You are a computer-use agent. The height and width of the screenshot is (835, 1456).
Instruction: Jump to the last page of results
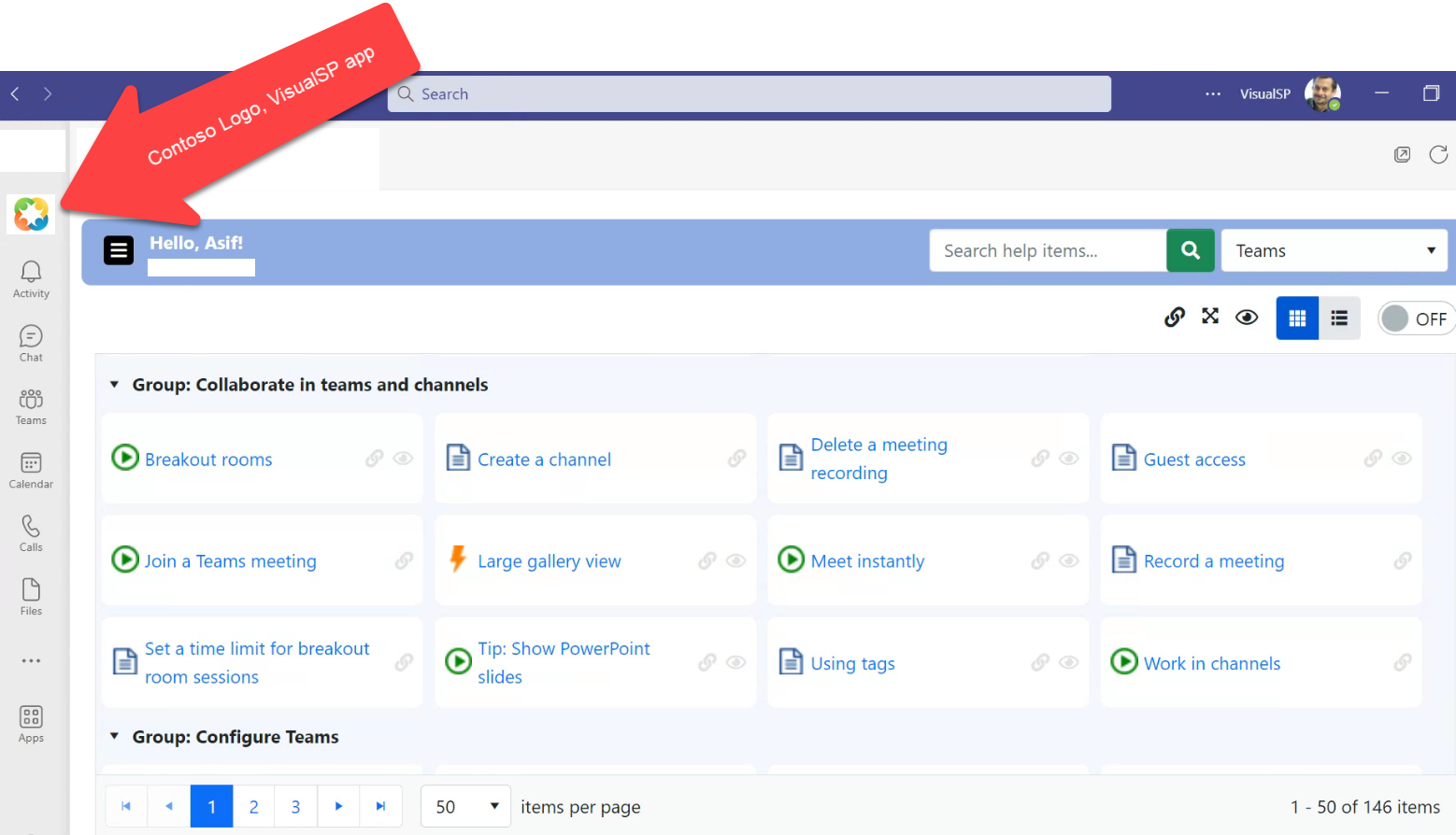(x=380, y=806)
